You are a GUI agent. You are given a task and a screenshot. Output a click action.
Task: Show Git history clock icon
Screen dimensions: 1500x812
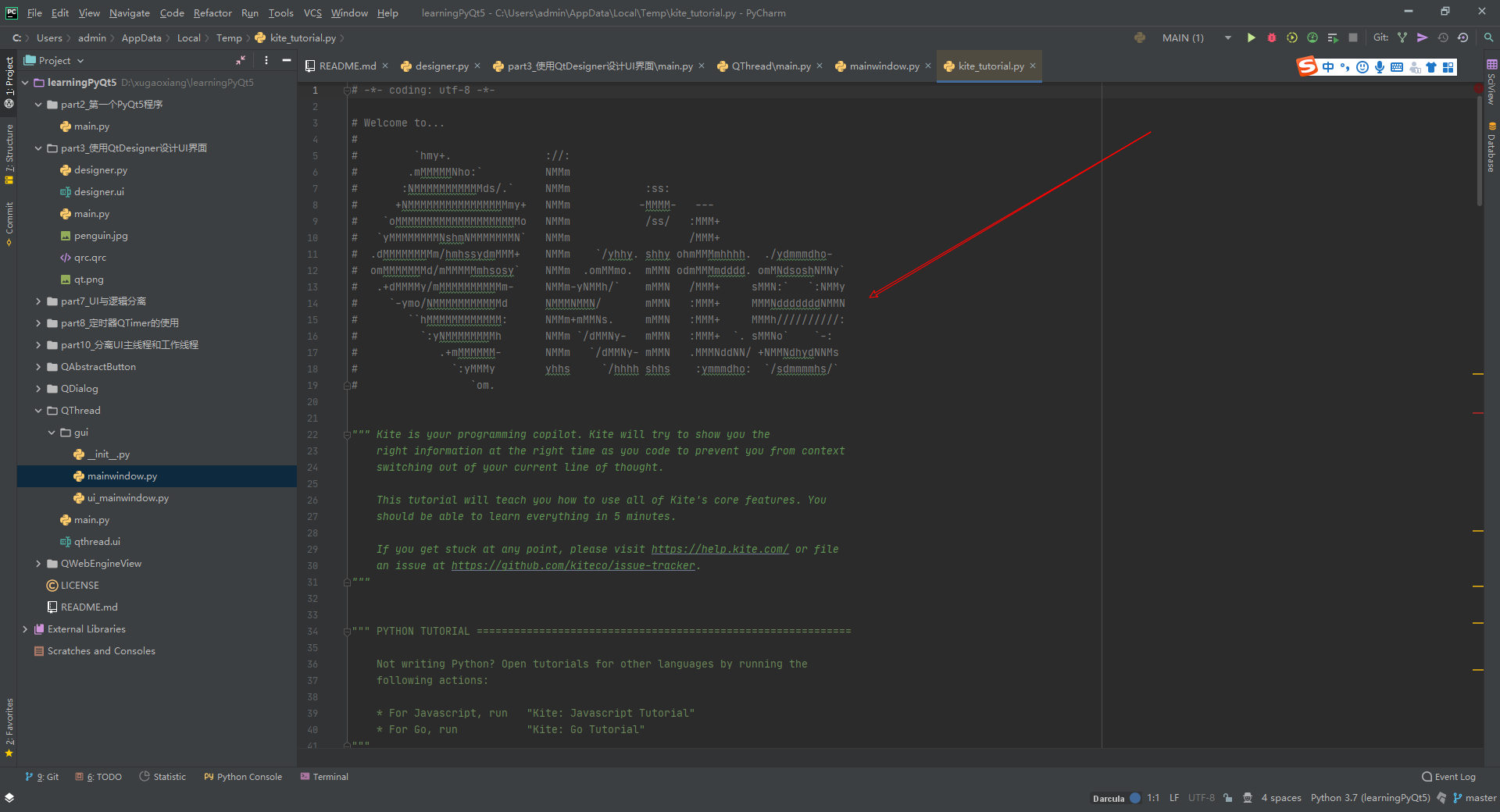(1443, 37)
